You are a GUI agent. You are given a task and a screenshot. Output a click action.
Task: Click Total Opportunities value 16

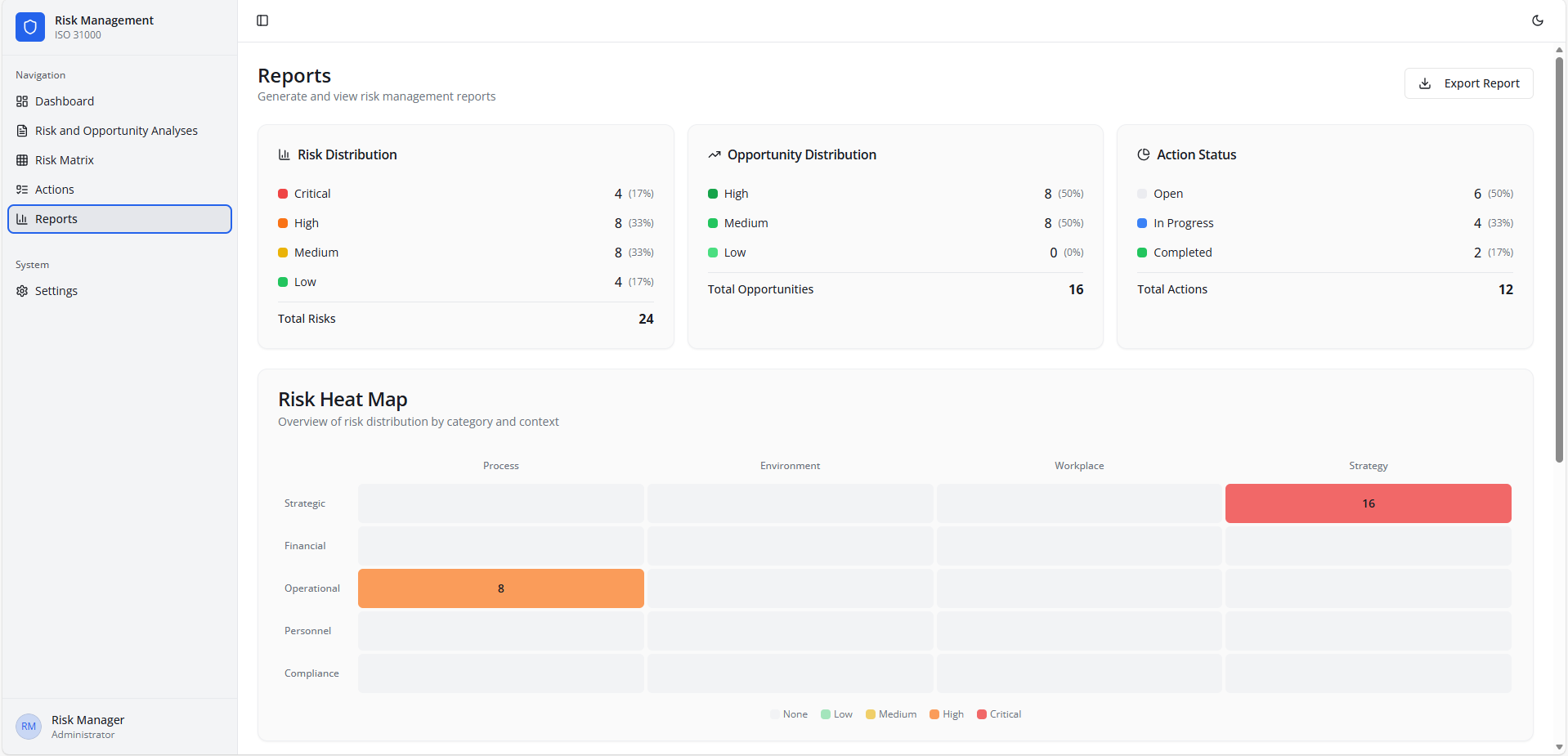[x=1075, y=289]
